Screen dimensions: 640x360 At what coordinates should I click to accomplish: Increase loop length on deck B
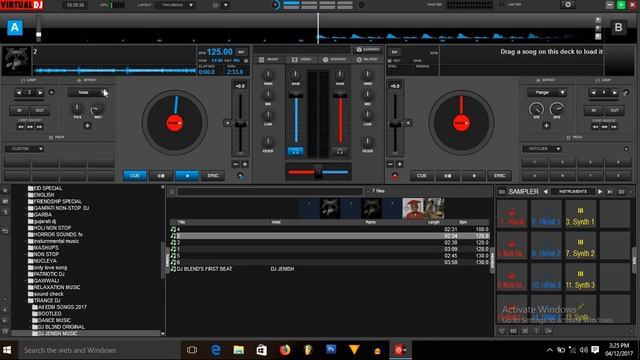615,93
